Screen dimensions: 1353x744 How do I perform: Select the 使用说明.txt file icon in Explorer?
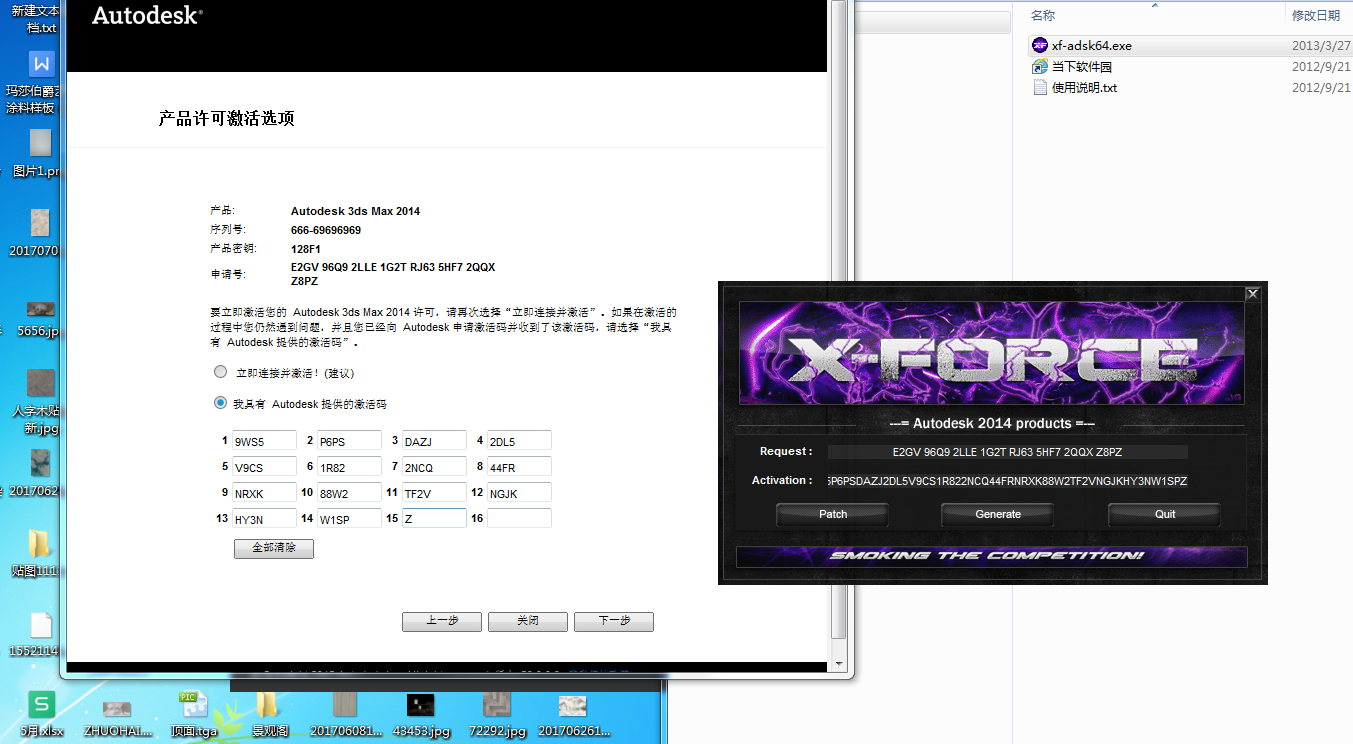[1040, 87]
